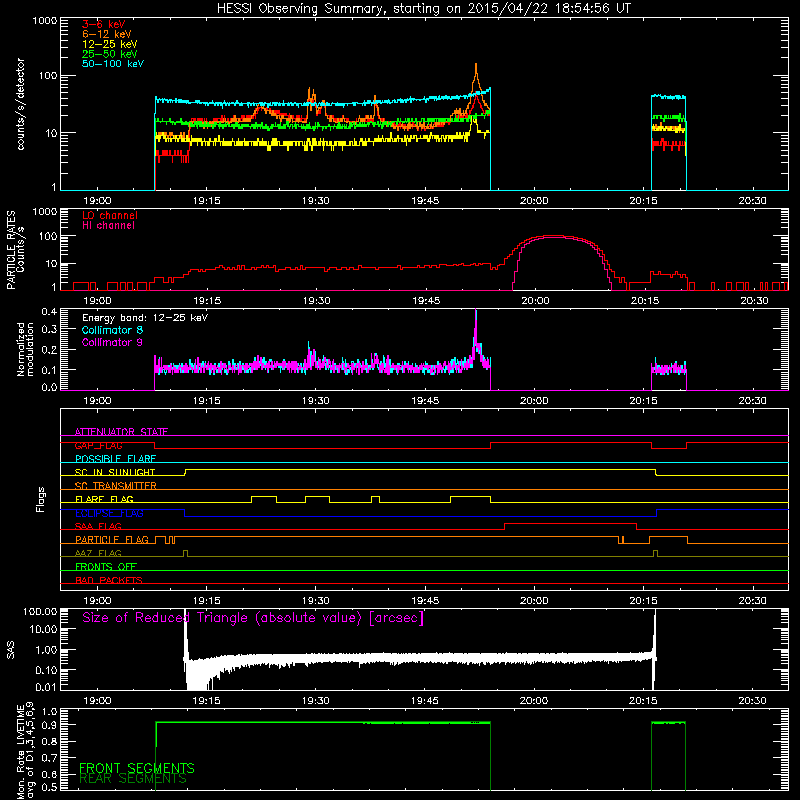Viewport: 800px width, 800px height.
Task: Click the 'Size of Reduced Triangle' caption
Action: click(x=253, y=618)
